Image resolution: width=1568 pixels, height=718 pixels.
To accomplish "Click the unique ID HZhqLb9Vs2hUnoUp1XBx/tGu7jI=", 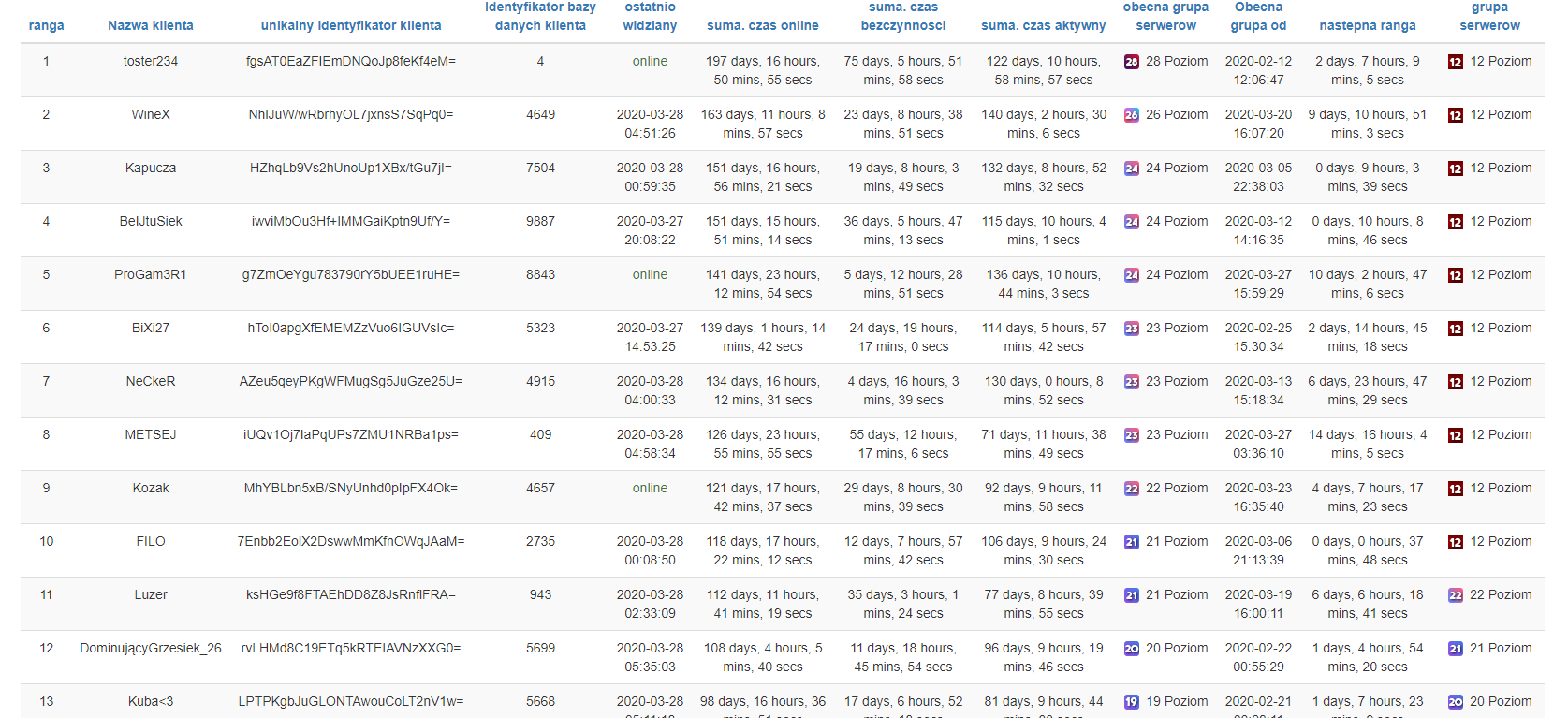I will [x=351, y=168].
